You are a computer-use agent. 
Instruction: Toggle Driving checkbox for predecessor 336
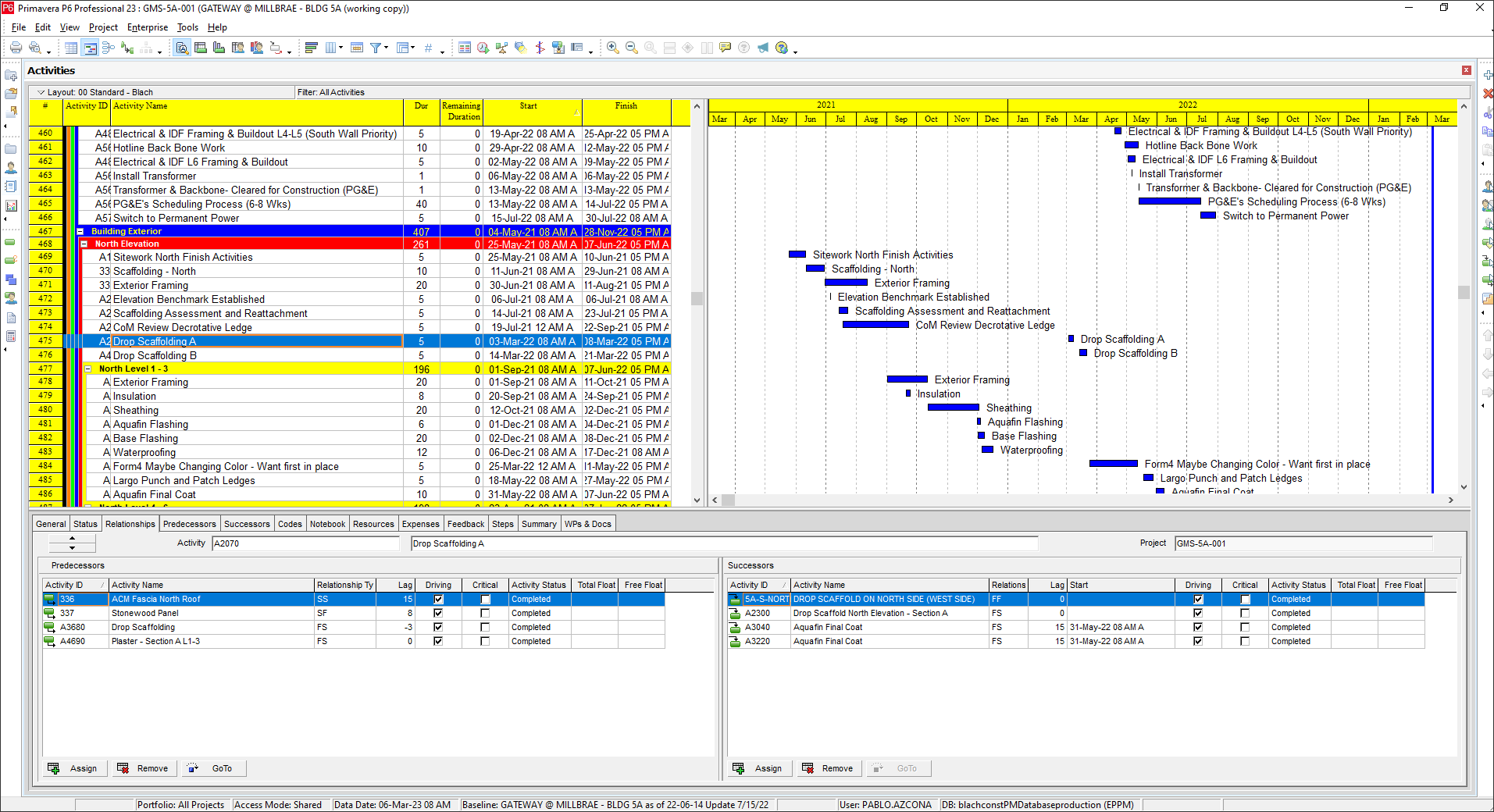438,599
